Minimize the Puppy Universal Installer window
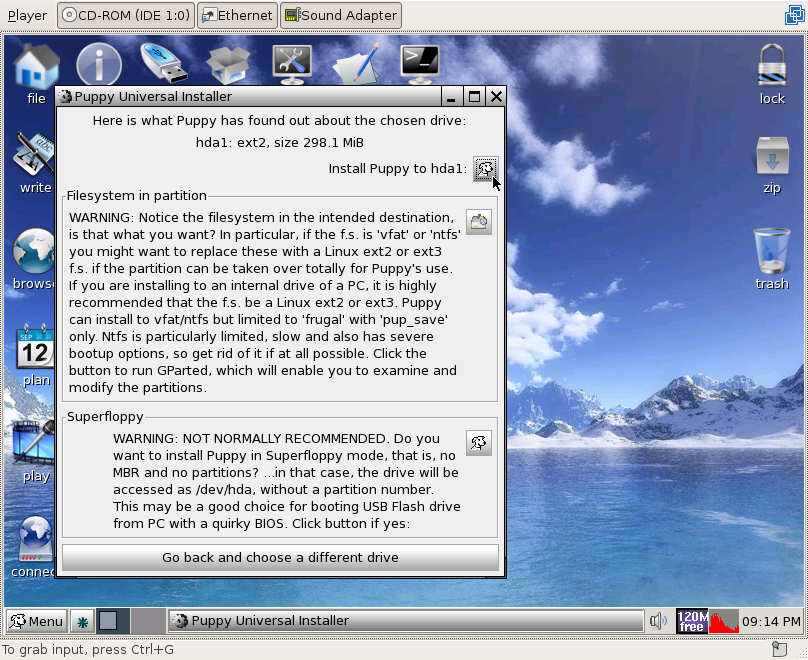 coord(451,97)
